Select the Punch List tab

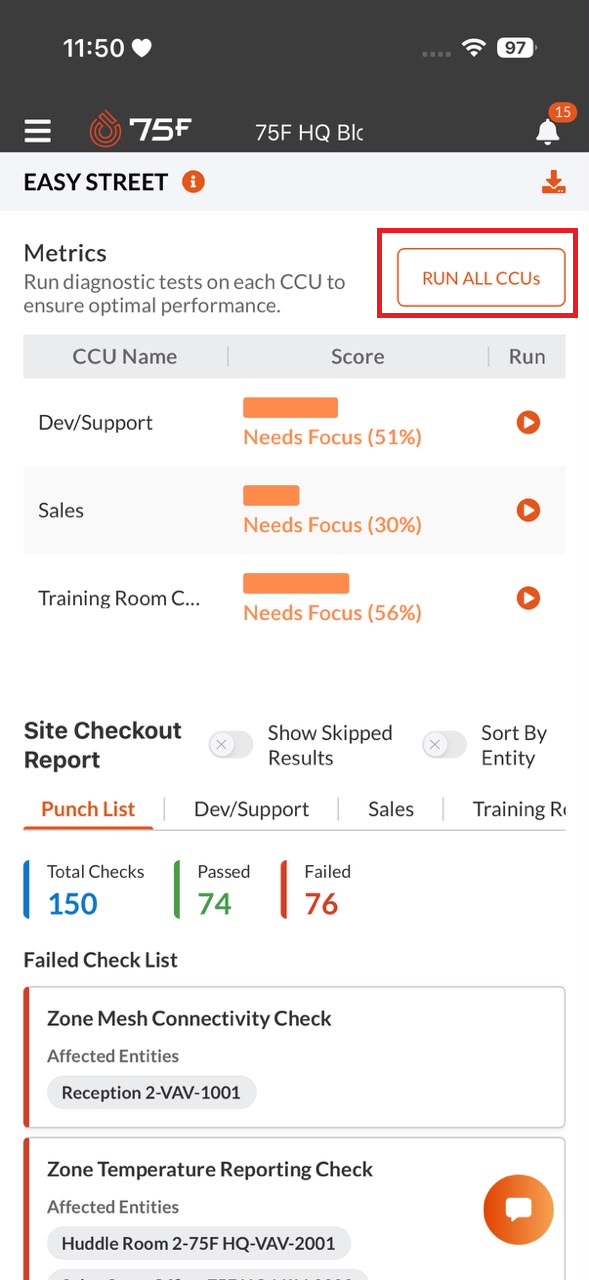[x=88, y=809]
